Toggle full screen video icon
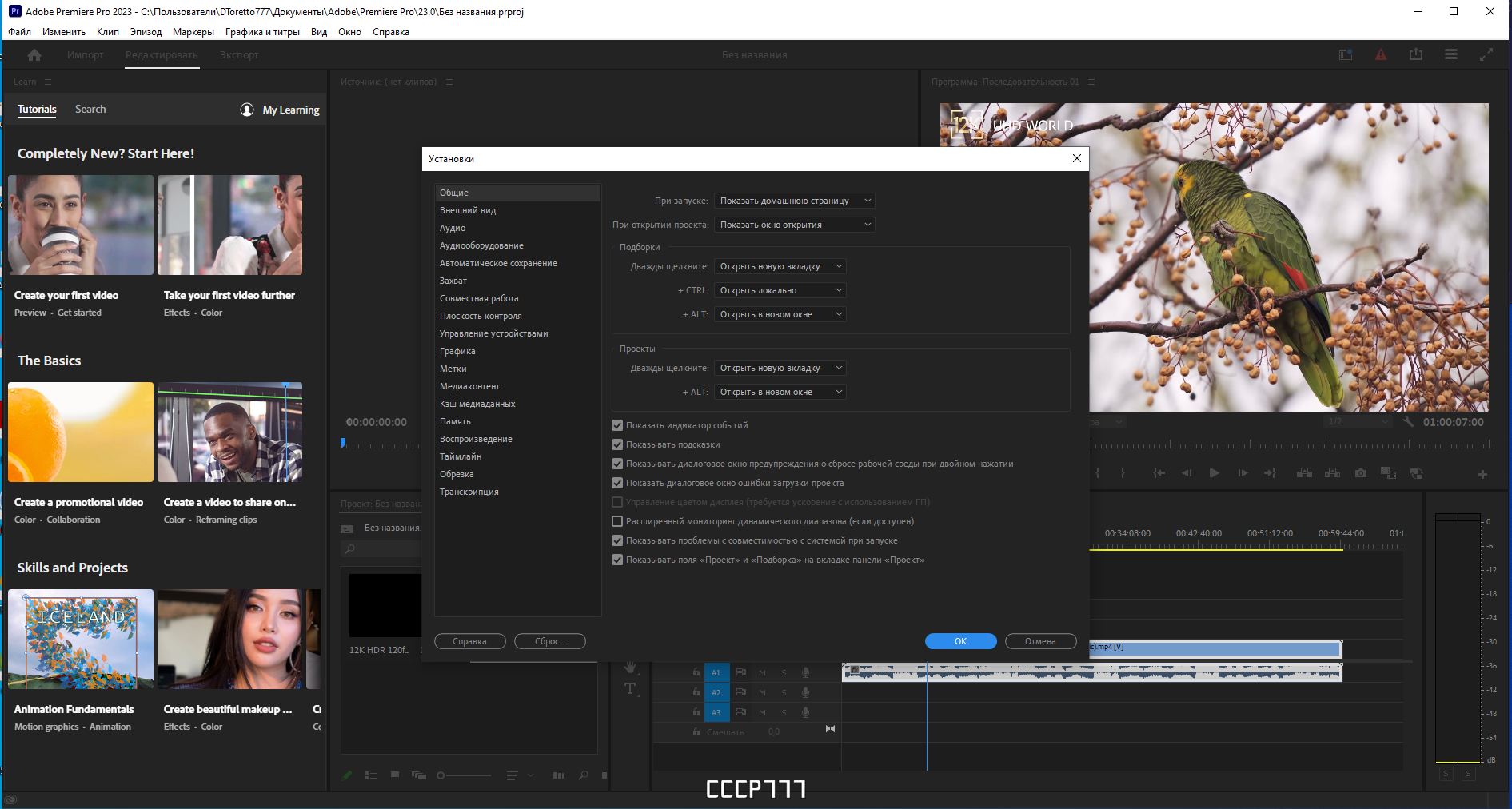The height and width of the screenshot is (809, 1512). click(1486, 54)
